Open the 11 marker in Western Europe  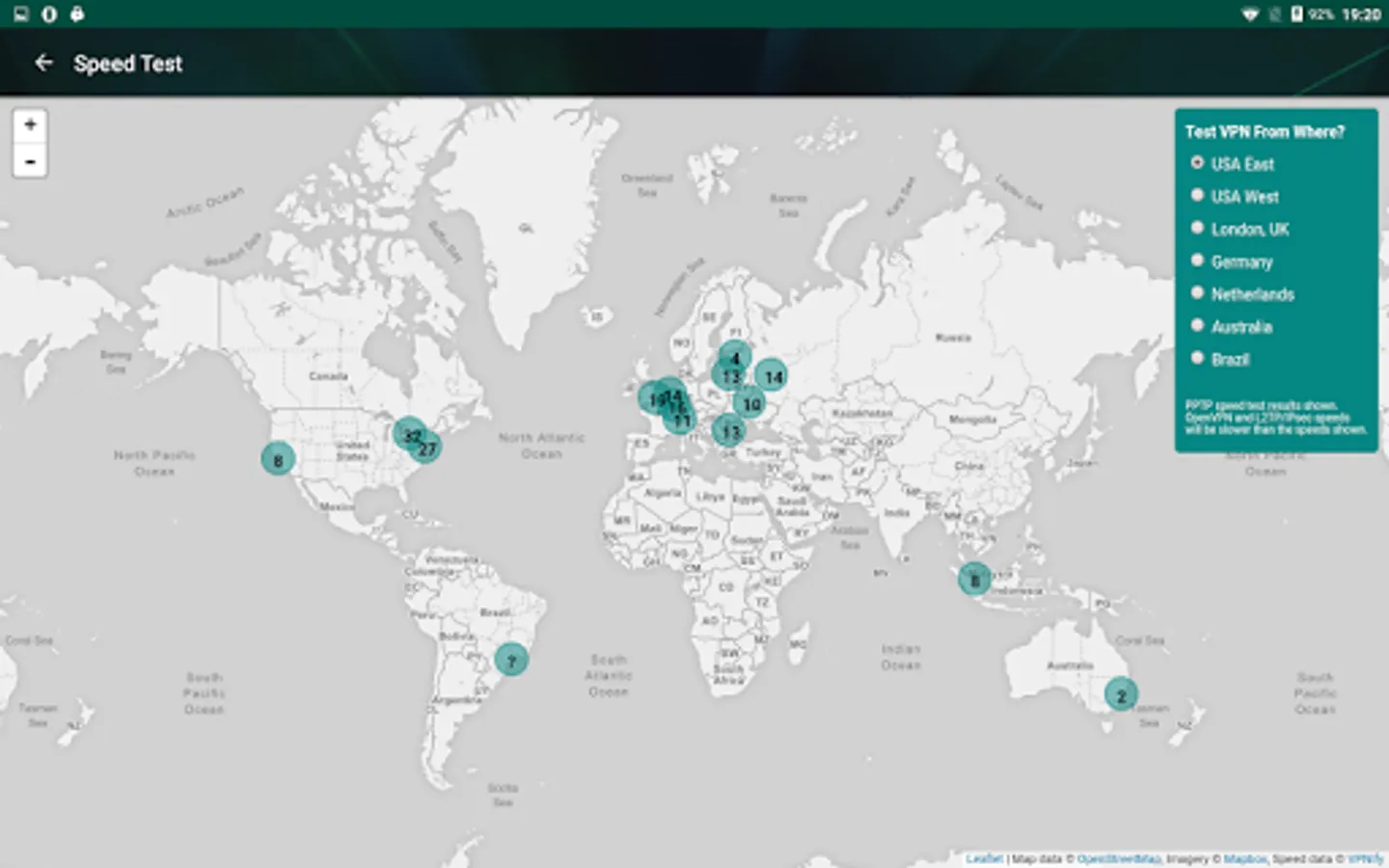[x=681, y=420]
